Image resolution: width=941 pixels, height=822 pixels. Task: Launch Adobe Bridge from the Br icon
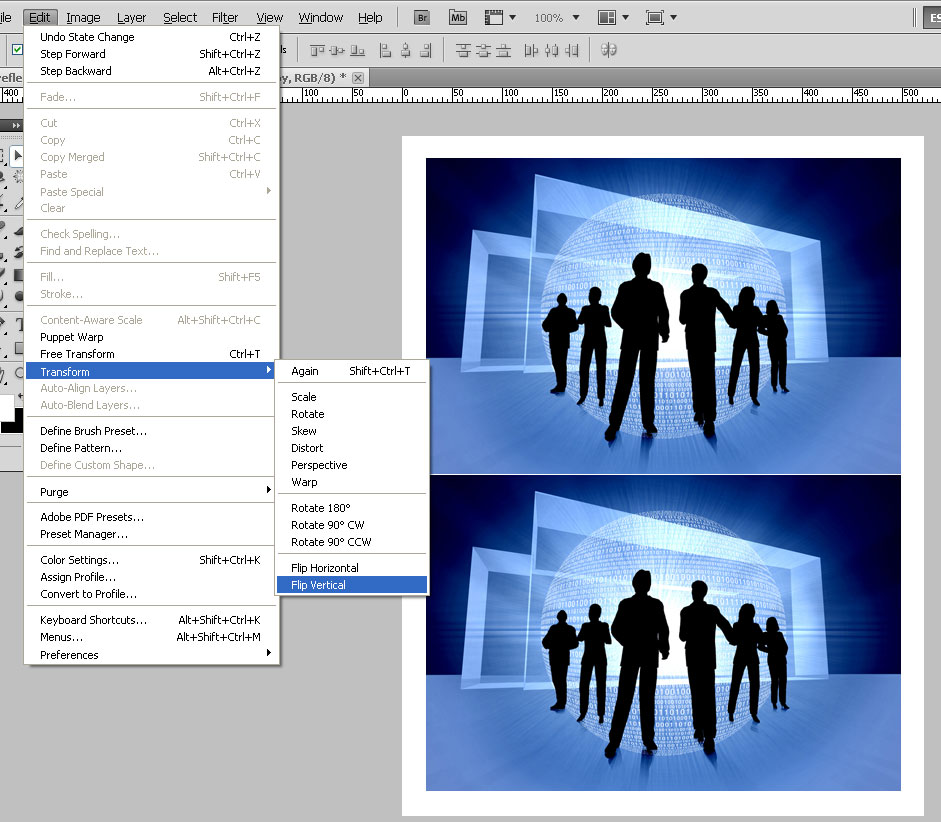click(x=422, y=18)
